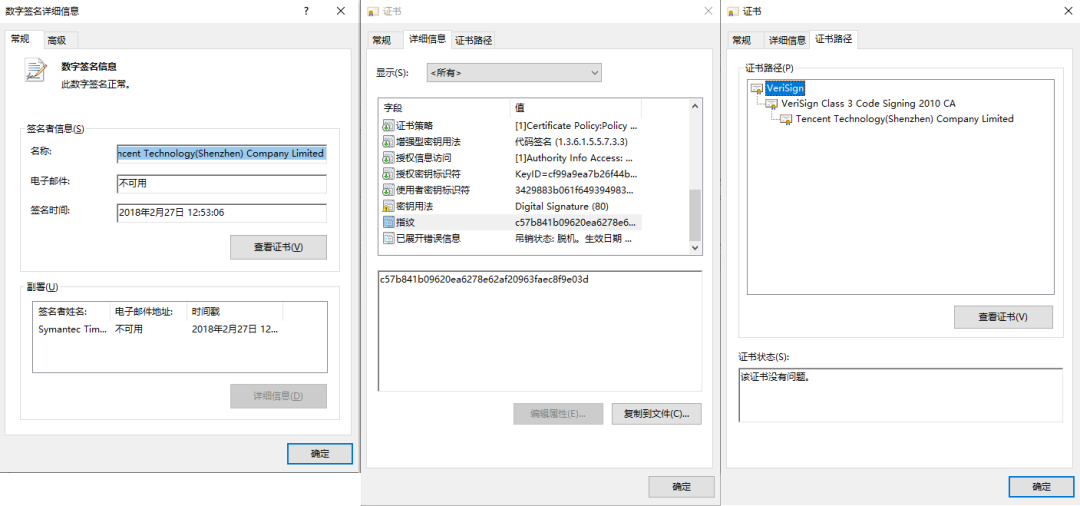
Task: Select 常规 tab in middle certificate window
Action: point(382,40)
